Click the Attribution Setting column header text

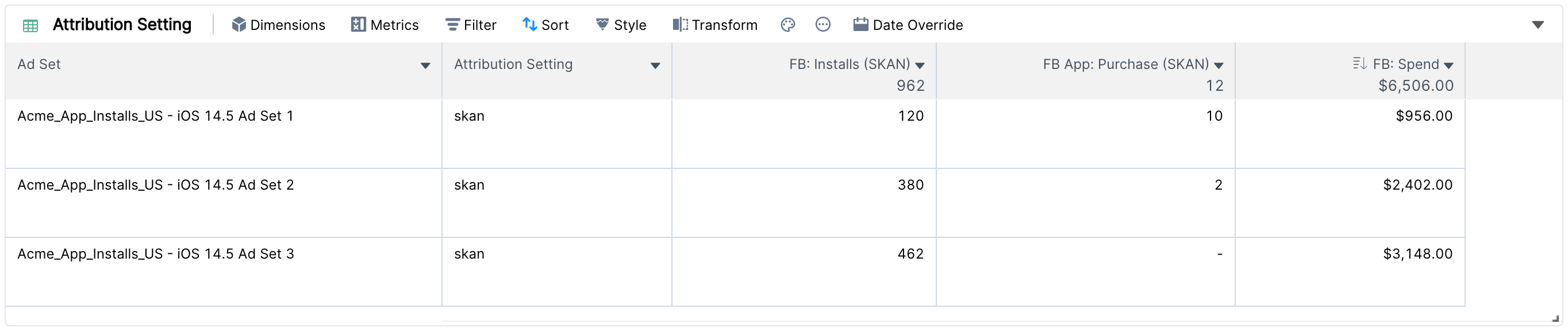pyautogui.click(x=513, y=64)
